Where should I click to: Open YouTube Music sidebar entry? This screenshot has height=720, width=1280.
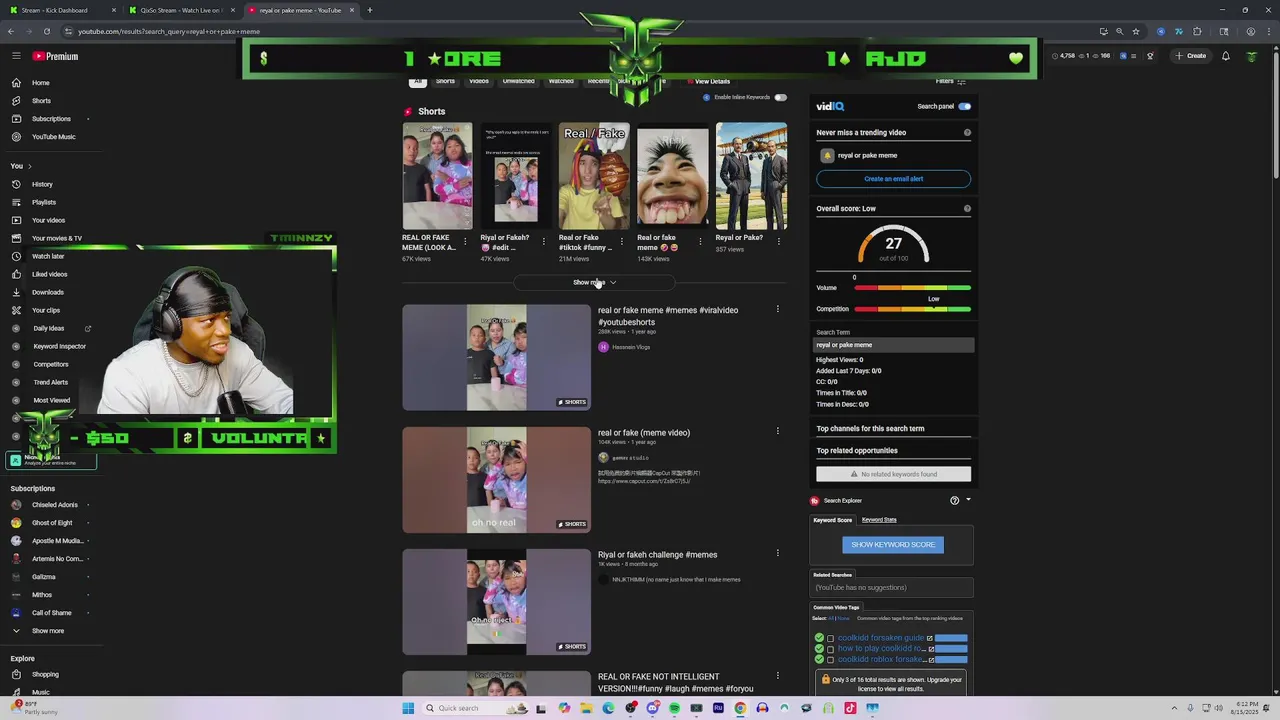[53, 137]
